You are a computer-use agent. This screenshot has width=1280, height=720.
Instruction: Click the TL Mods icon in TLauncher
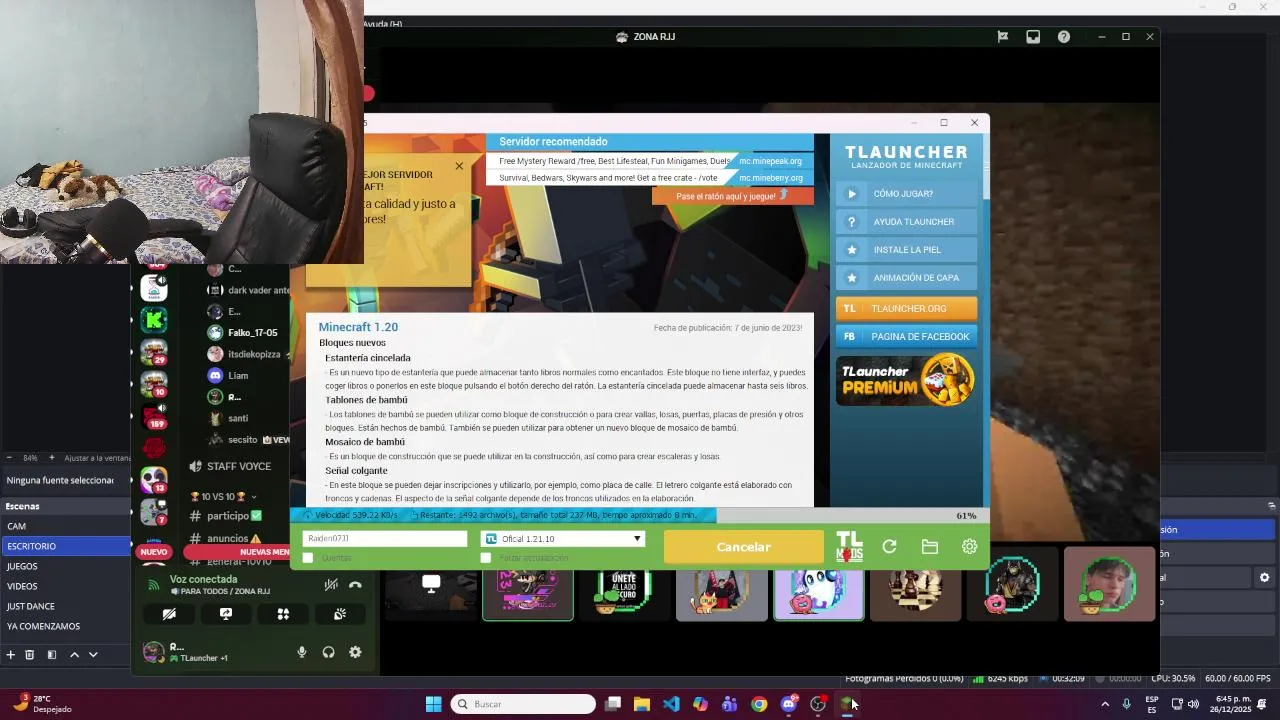click(849, 546)
